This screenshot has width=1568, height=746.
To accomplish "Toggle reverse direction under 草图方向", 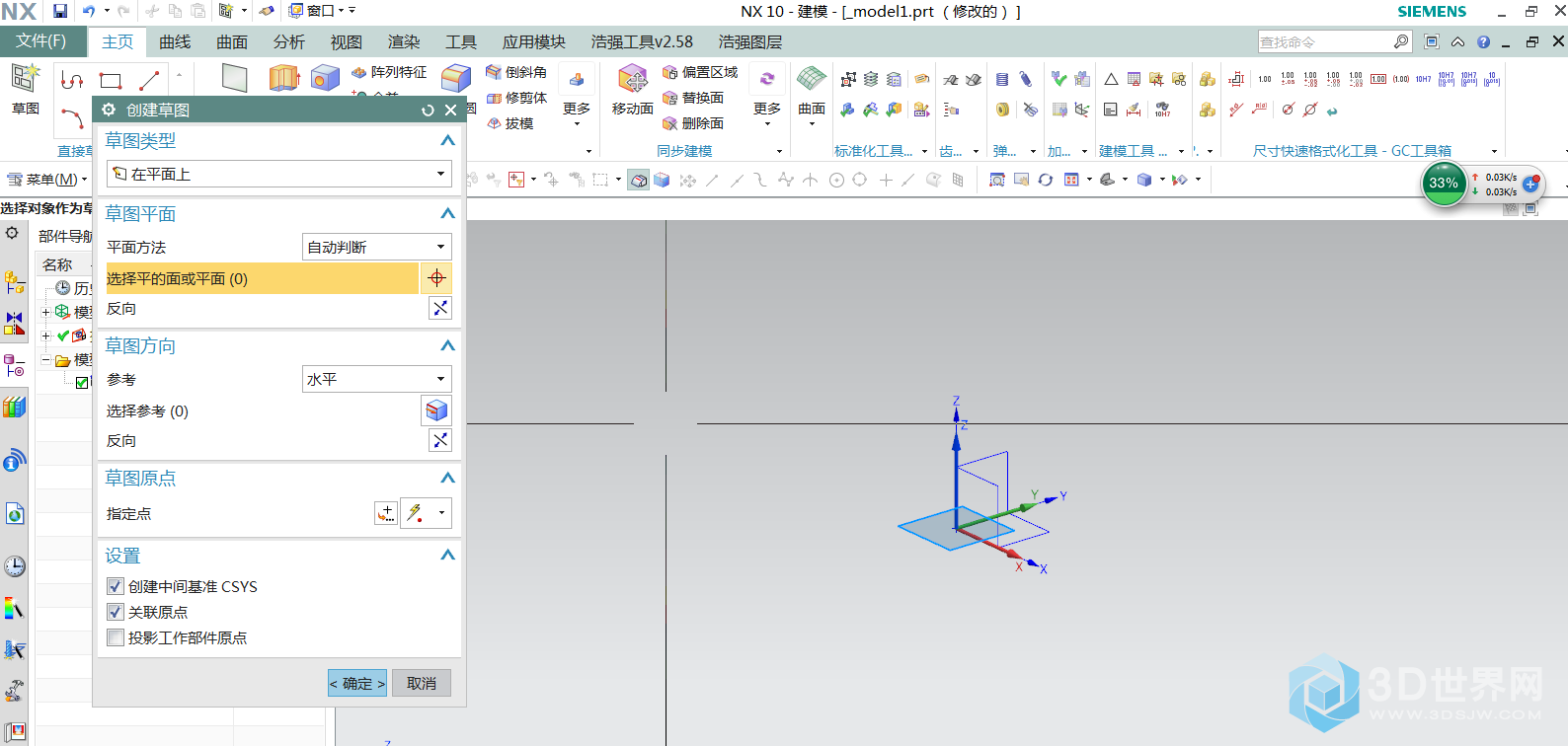I will (440, 440).
